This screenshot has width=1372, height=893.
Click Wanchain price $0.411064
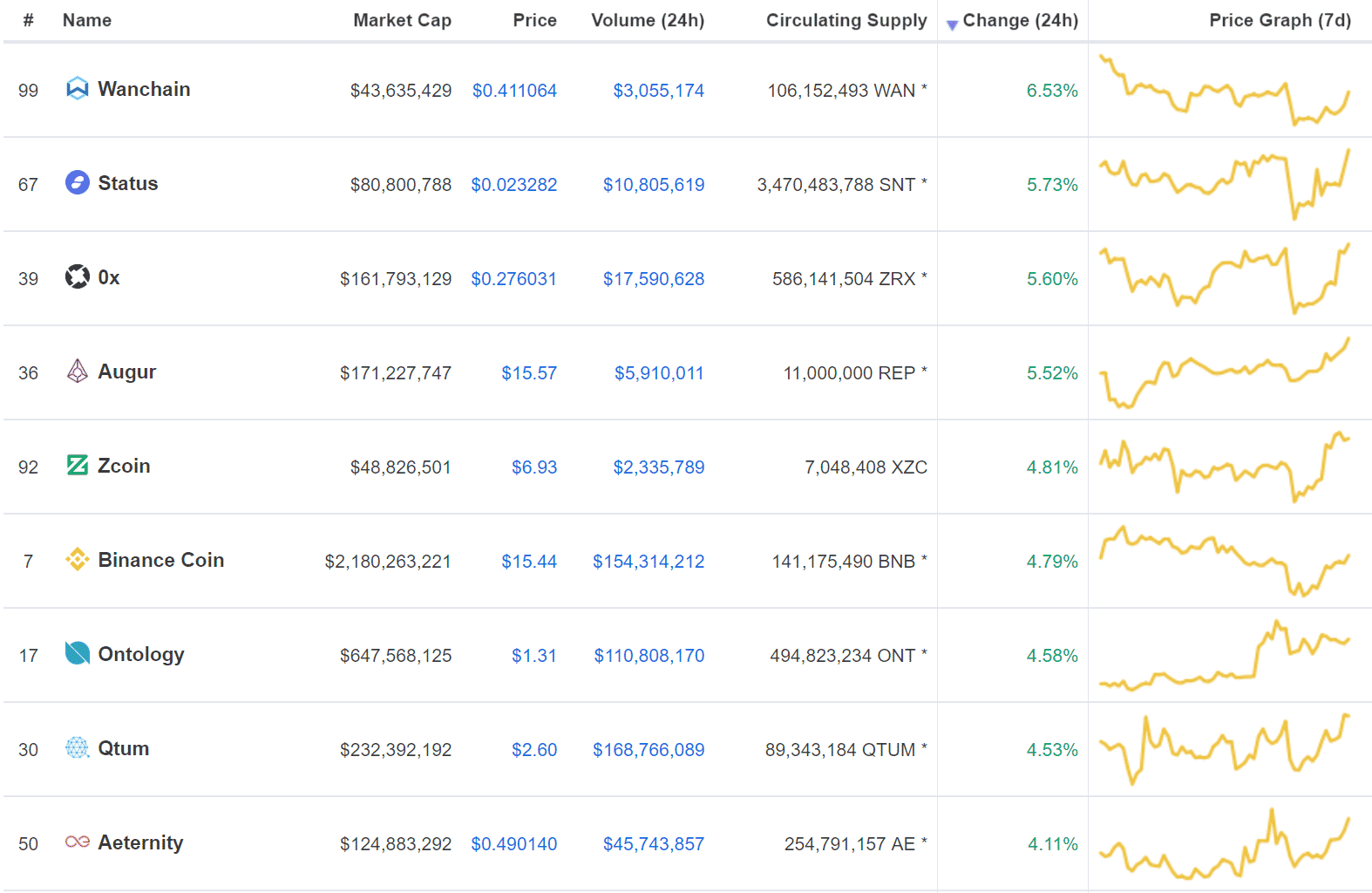pyautogui.click(x=514, y=91)
